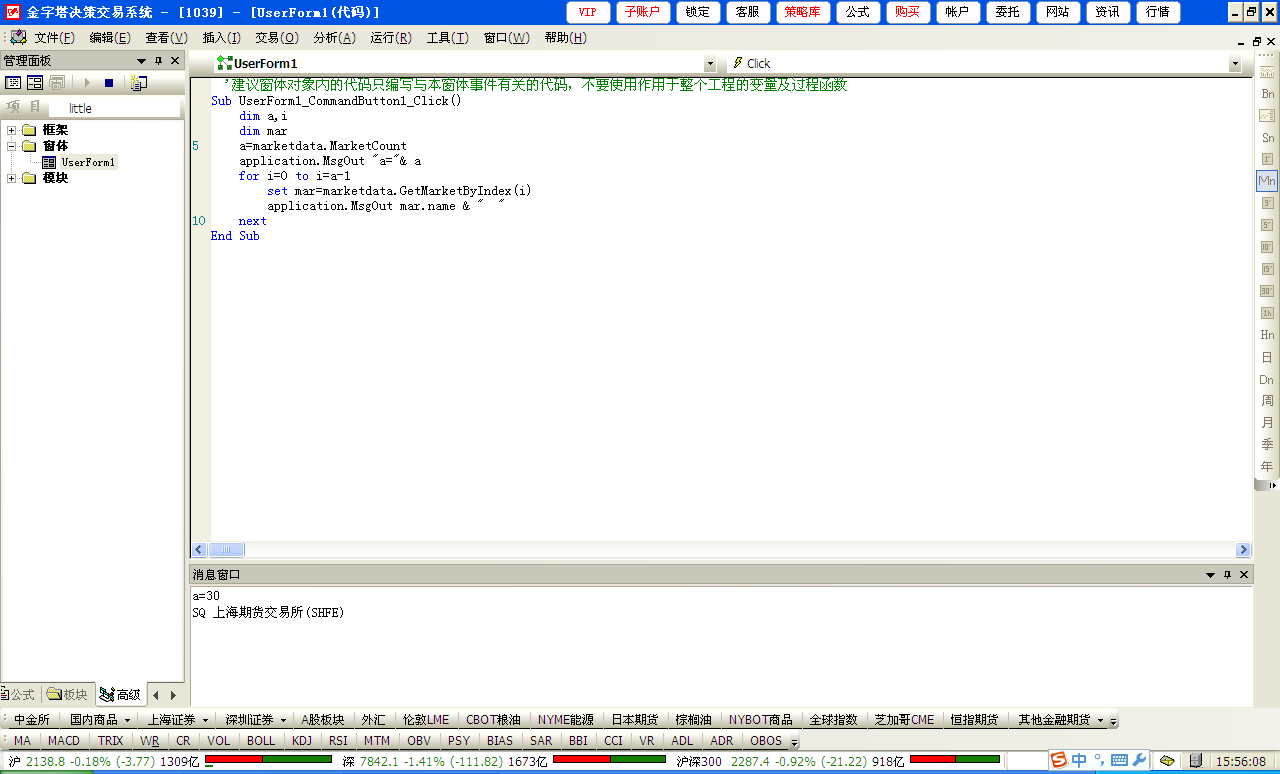
Task: Select the 周 weekly period icon
Action: pyautogui.click(x=1267, y=401)
